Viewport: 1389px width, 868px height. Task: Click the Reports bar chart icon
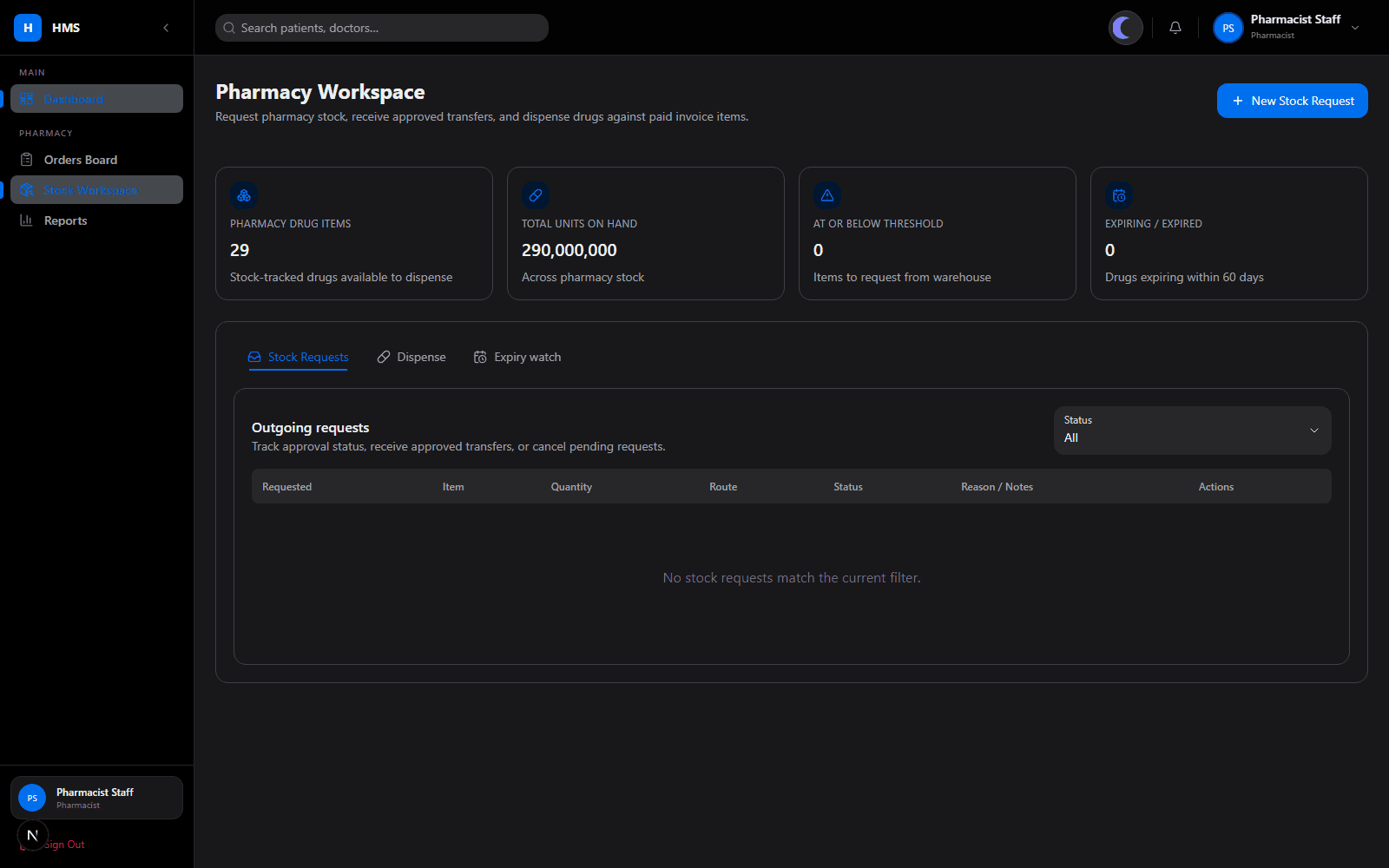(x=27, y=220)
